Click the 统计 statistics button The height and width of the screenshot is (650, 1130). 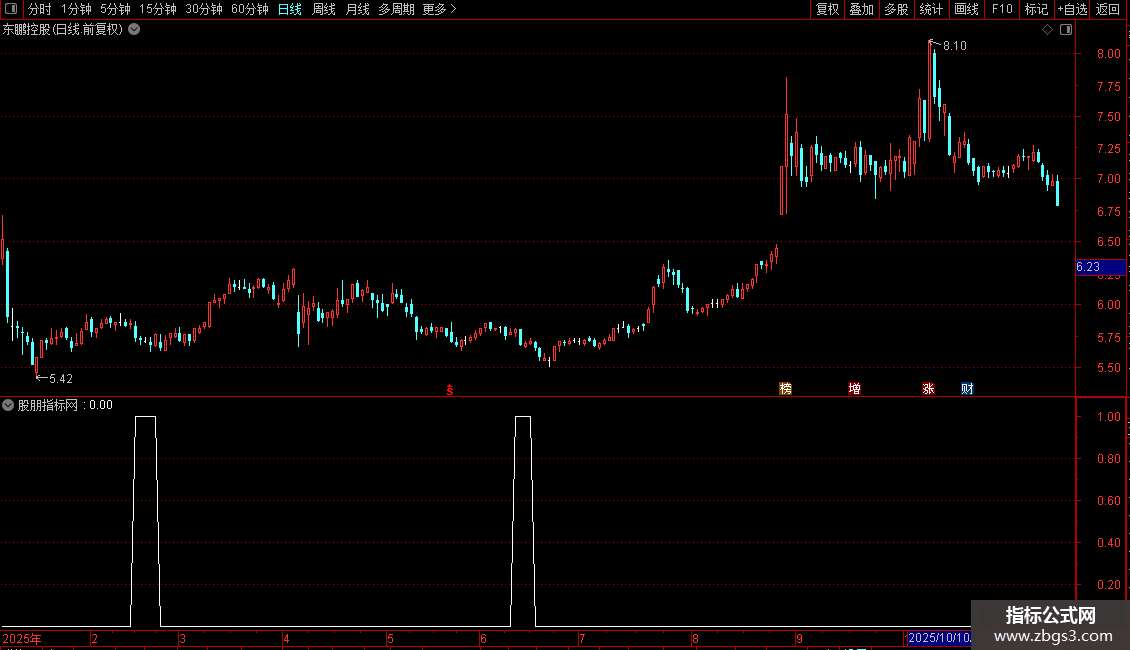tap(930, 9)
